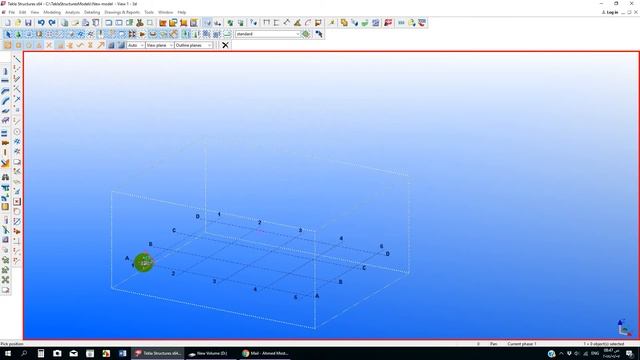This screenshot has width=640, height=360.
Task: Open the Mail Chrome taskbar window
Action: (265, 353)
